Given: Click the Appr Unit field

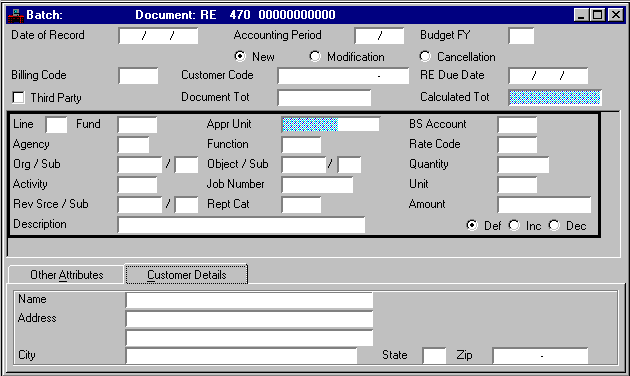Looking at the screenshot, I should (x=330, y=125).
